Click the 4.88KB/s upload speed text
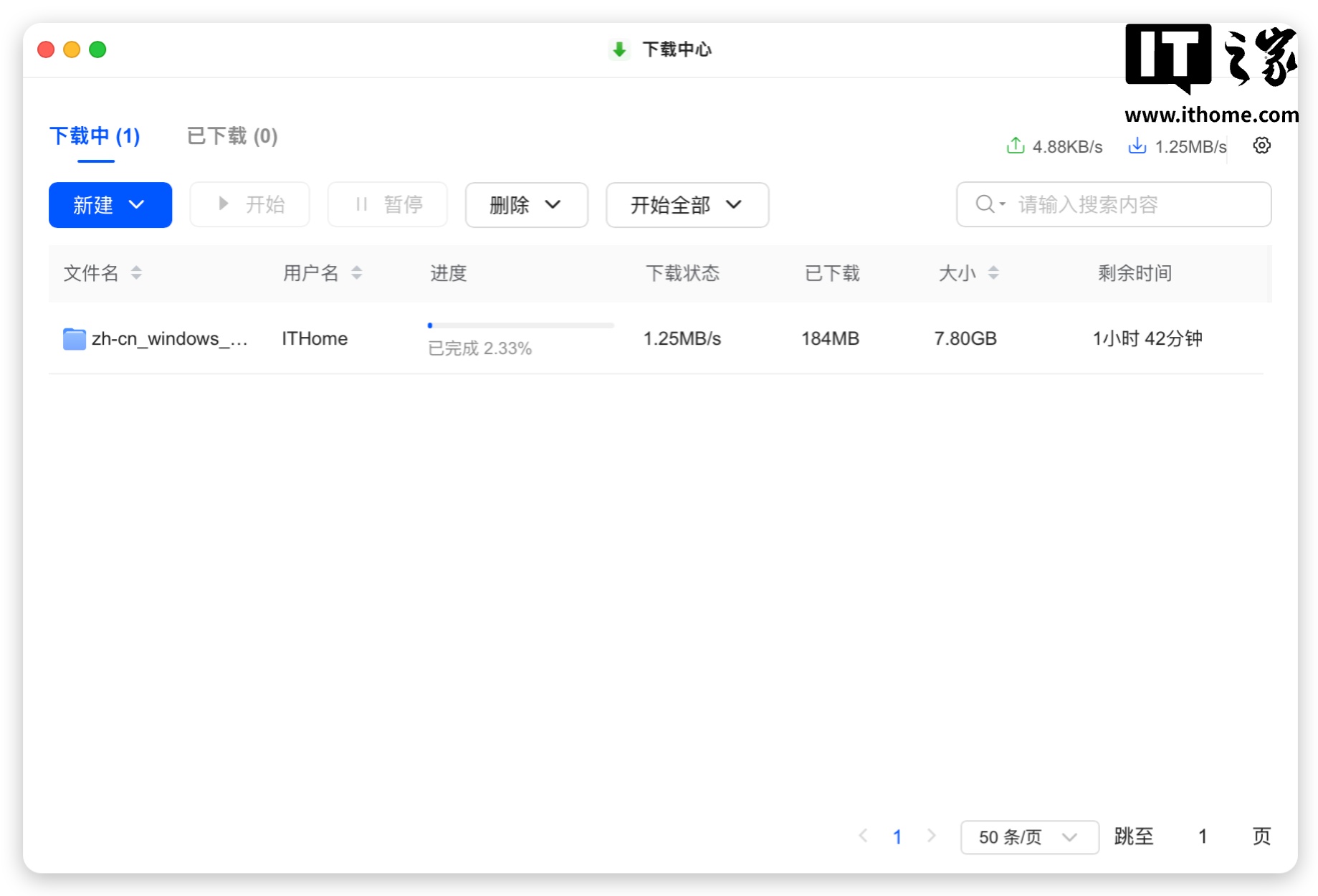This screenshot has height=896, width=1318. click(1067, 147)
